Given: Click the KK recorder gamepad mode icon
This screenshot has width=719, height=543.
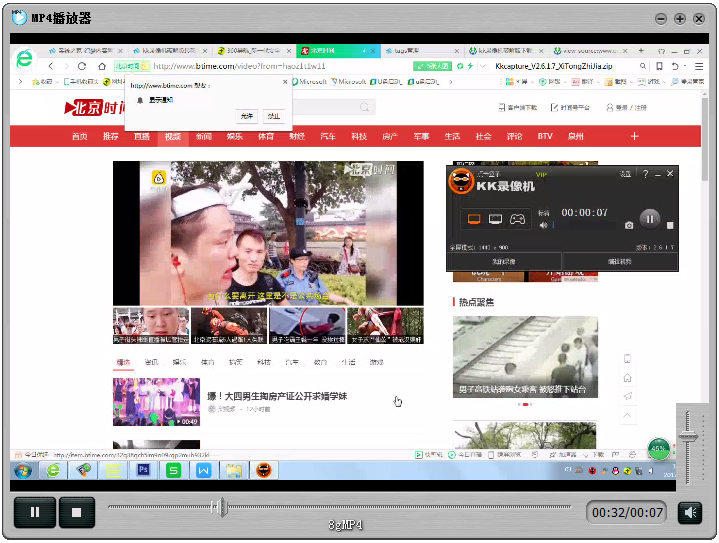Looking at the screenshot, I should coord(518,219).
